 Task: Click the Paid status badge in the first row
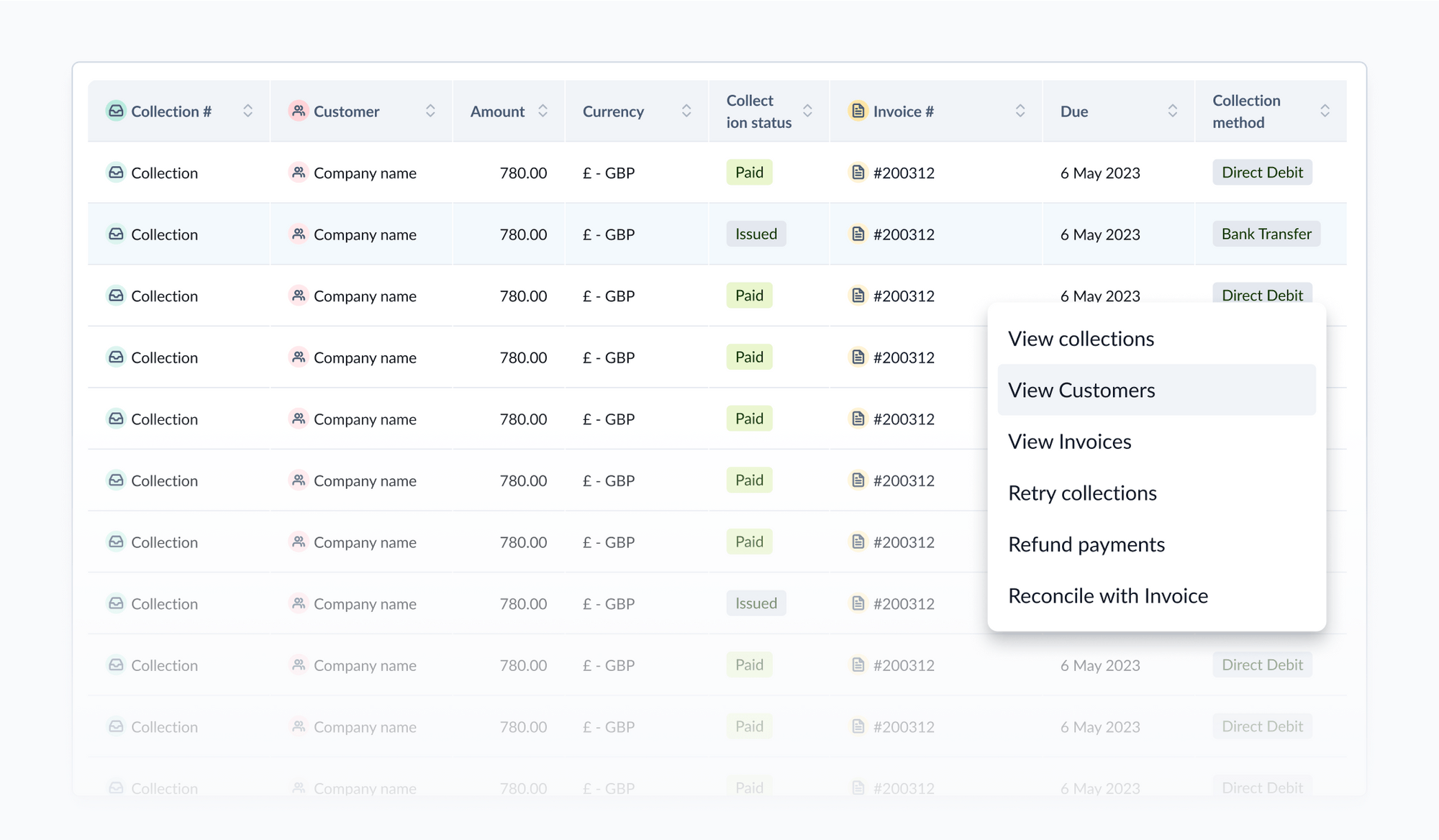(749, 173)
